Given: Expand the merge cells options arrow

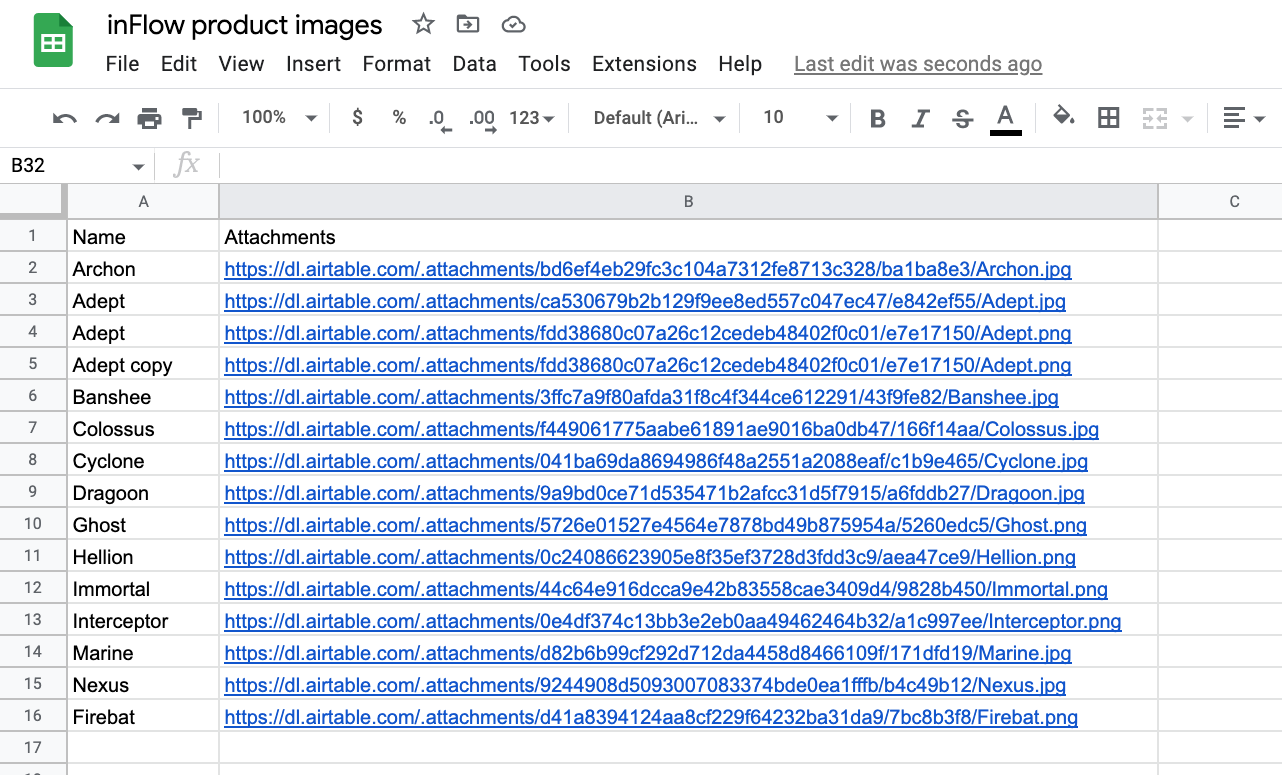Looking at the screenshot, I should click(x=1187, y=119).
